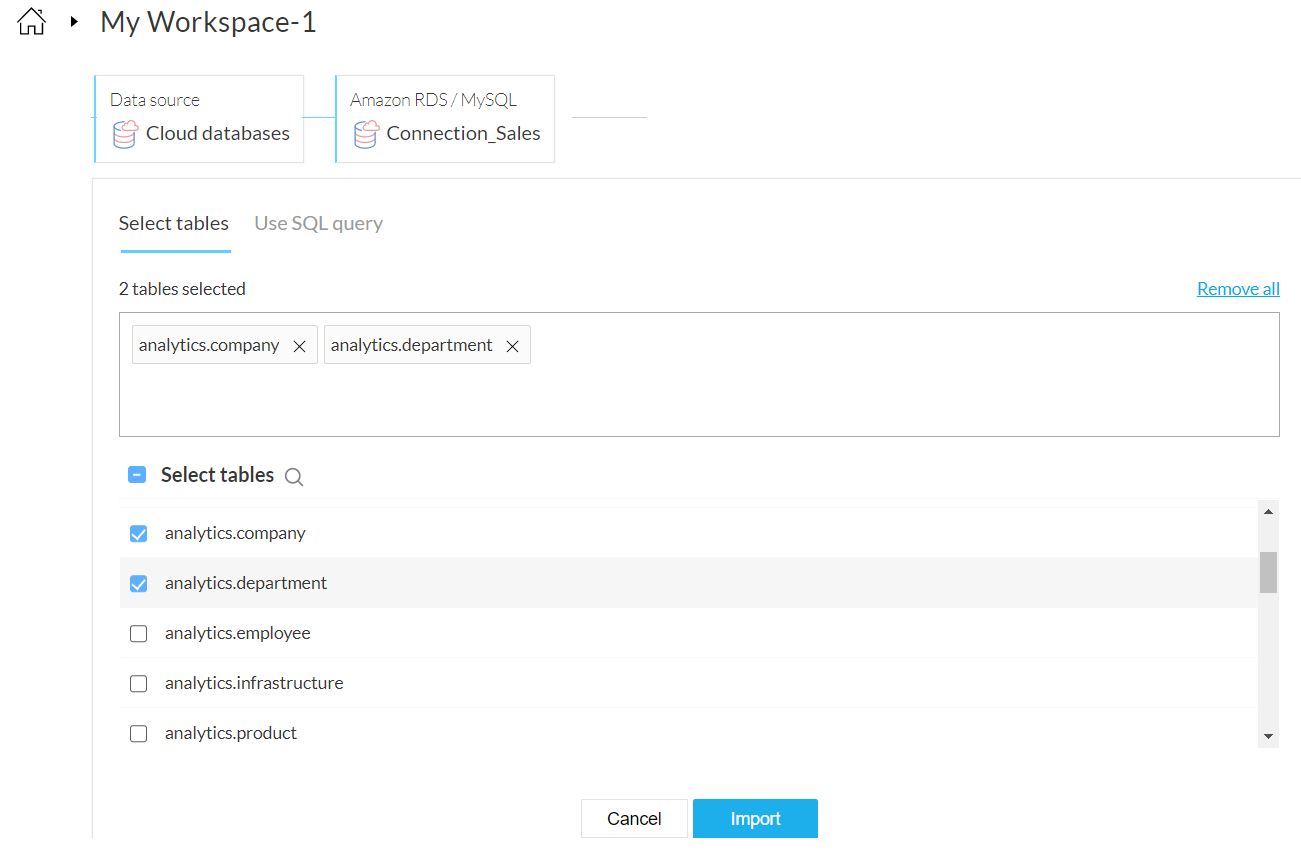Click the table list scrollbar down arrow

tap(1268, 736)
